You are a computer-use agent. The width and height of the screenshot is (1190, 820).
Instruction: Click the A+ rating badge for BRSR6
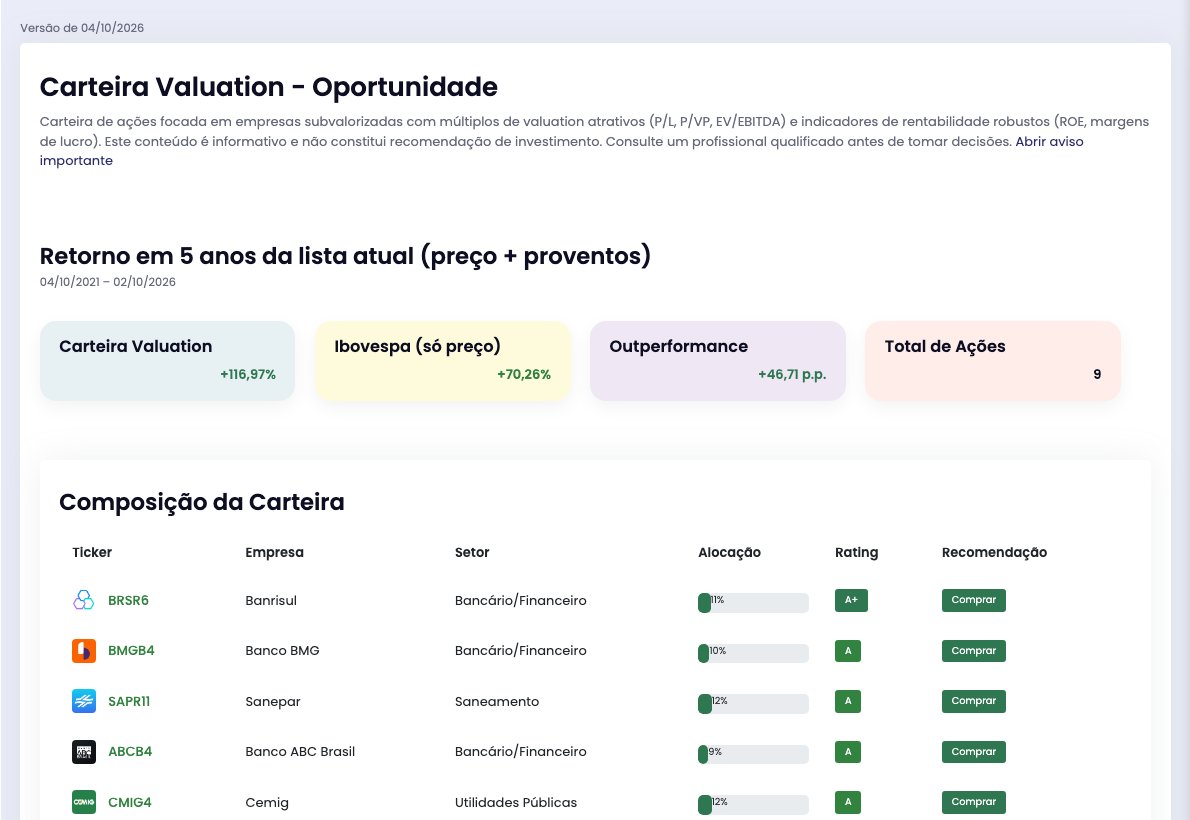[852, 600]
